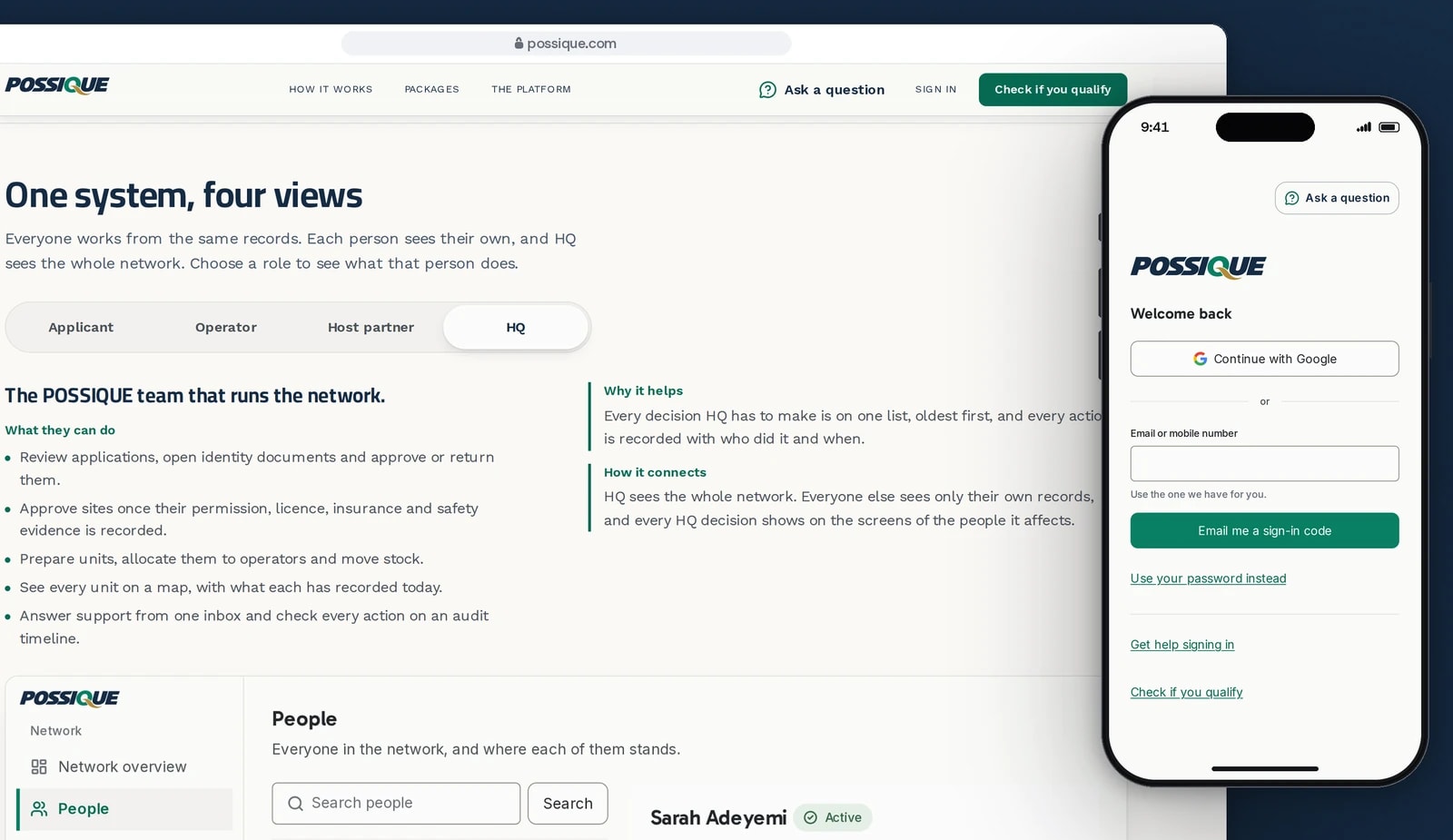Click the POSSIQUE logo in the site header

[56, 85]
